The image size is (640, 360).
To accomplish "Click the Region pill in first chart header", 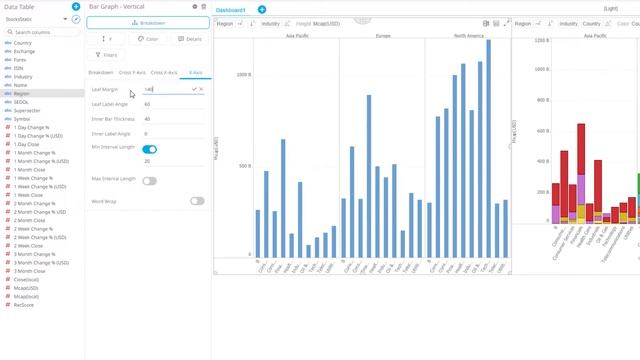I will pyautogui.click(x=224, y=24).
